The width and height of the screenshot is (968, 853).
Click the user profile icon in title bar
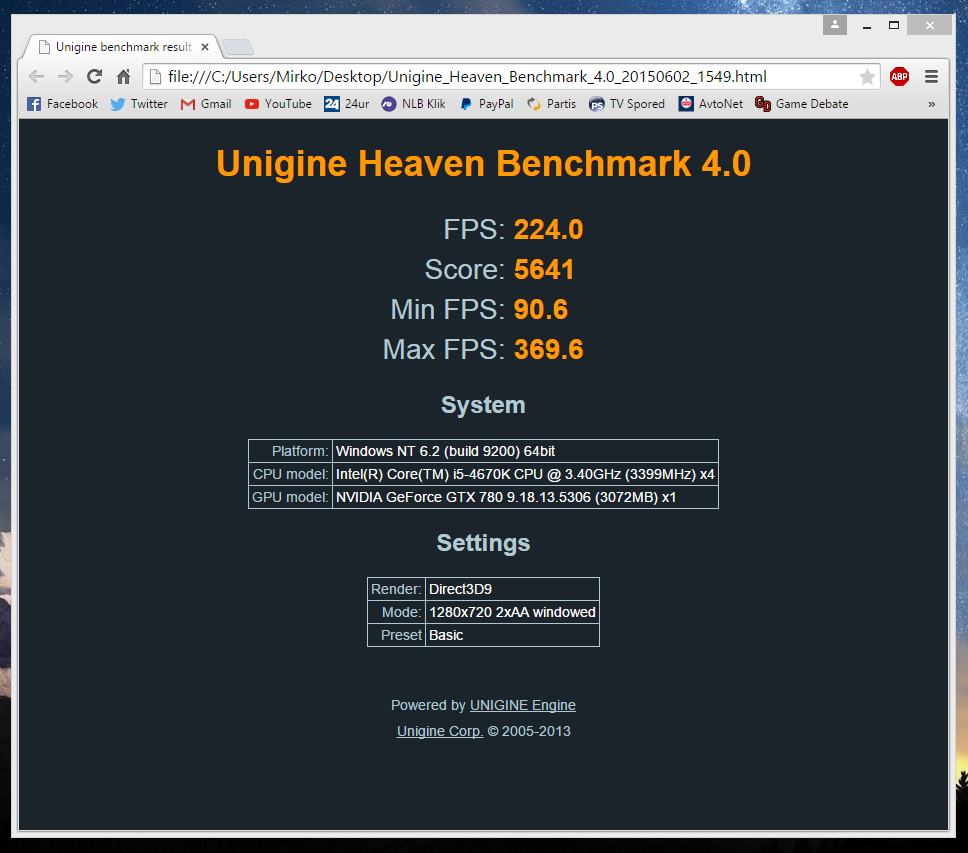[835, 25]
